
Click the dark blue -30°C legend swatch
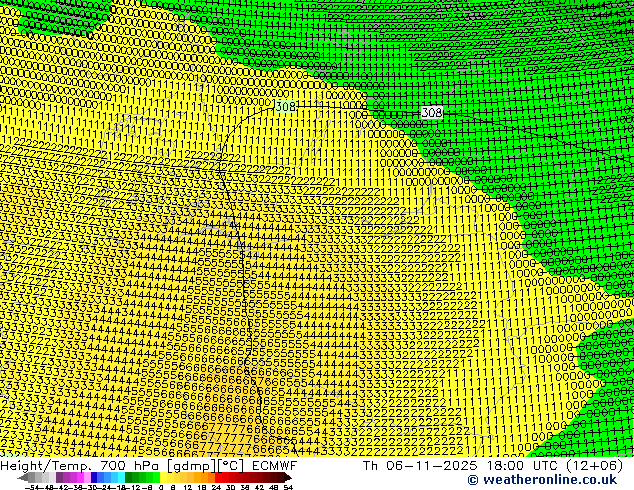94,478
